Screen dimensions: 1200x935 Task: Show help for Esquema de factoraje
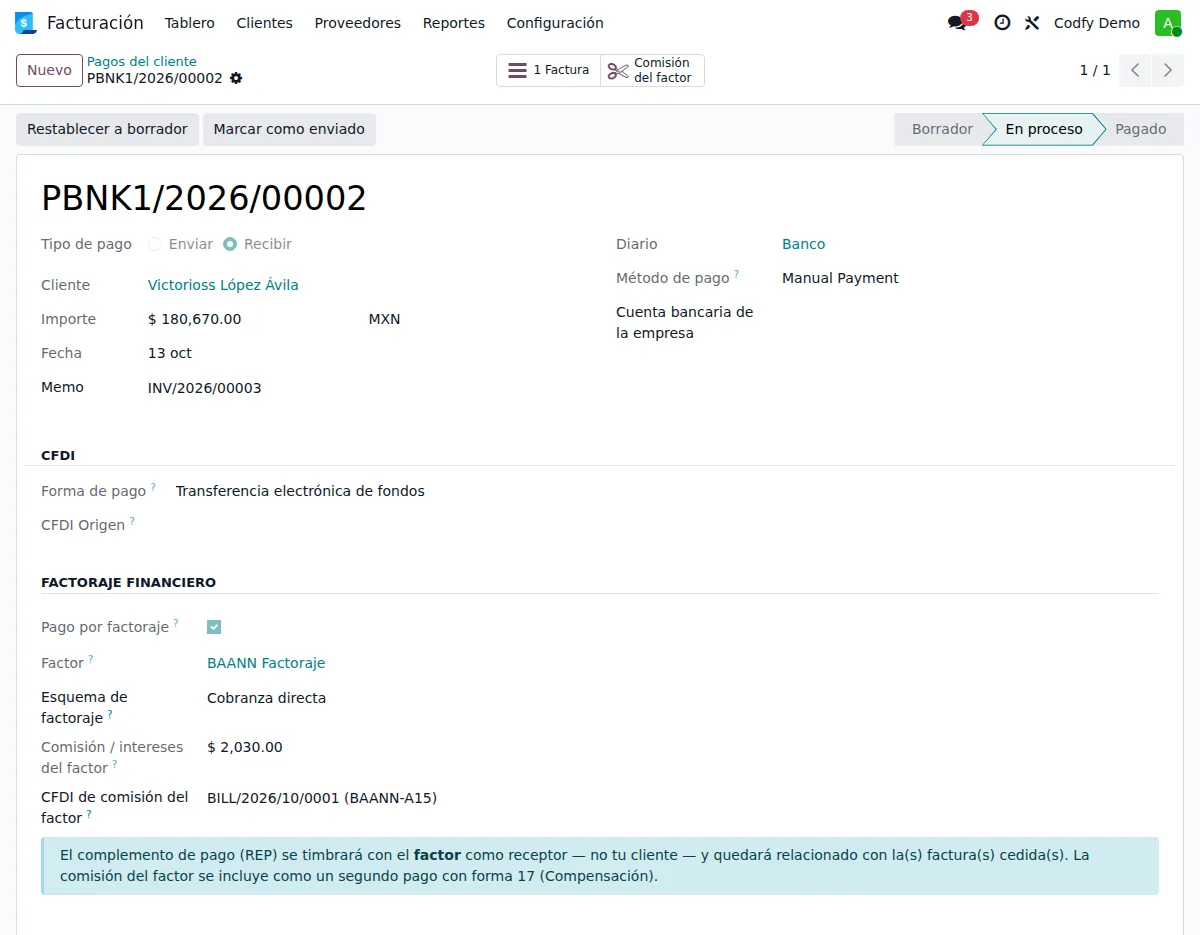[x=110, y=713]
